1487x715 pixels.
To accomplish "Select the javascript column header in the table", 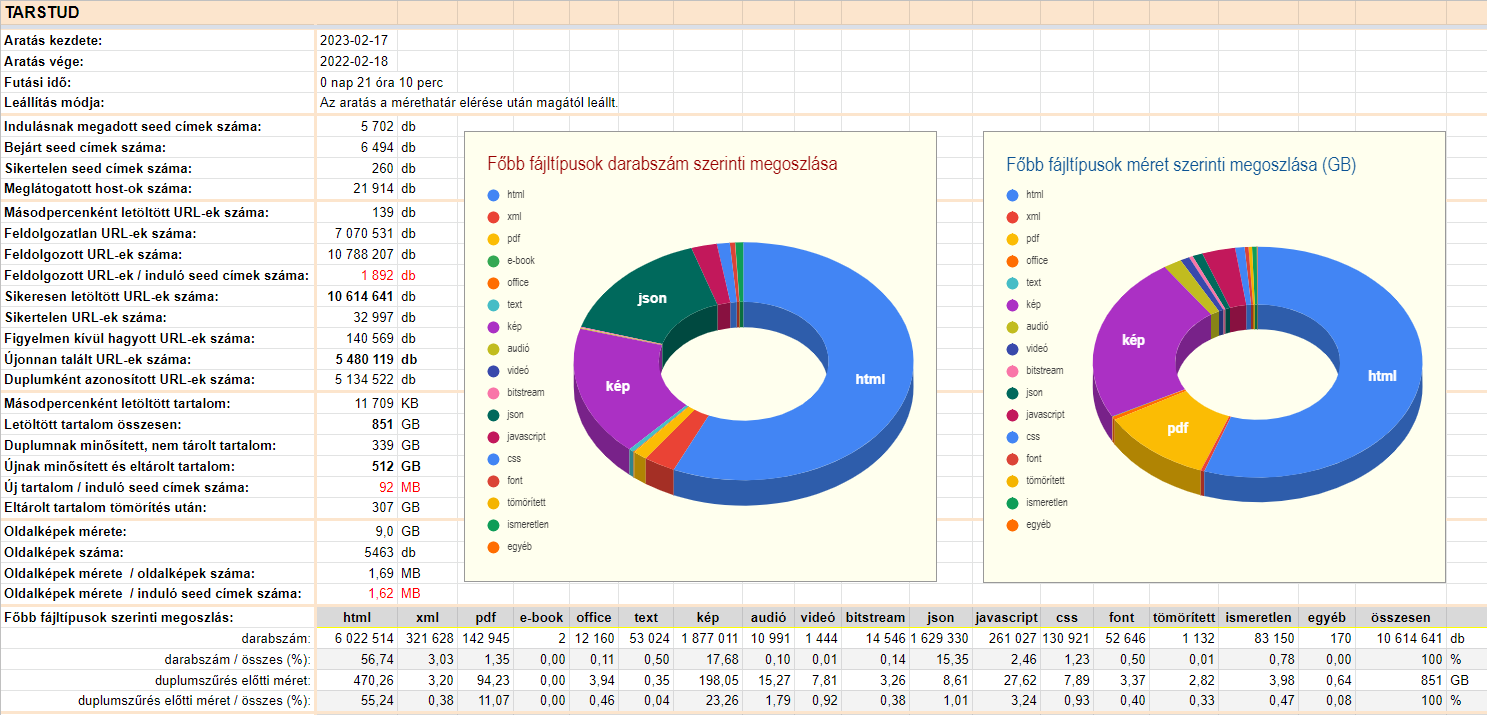I will 1006,618.
